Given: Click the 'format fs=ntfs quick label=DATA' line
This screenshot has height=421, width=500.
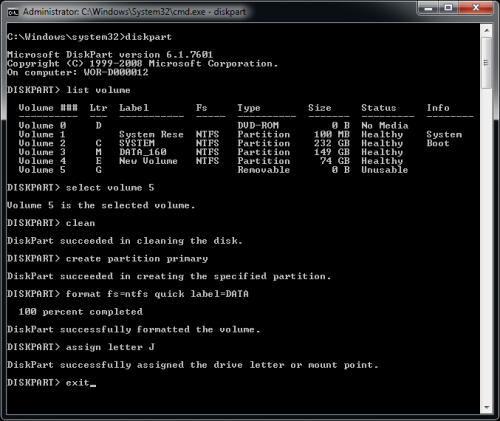Looking at the screenshot, I should 128,294.
